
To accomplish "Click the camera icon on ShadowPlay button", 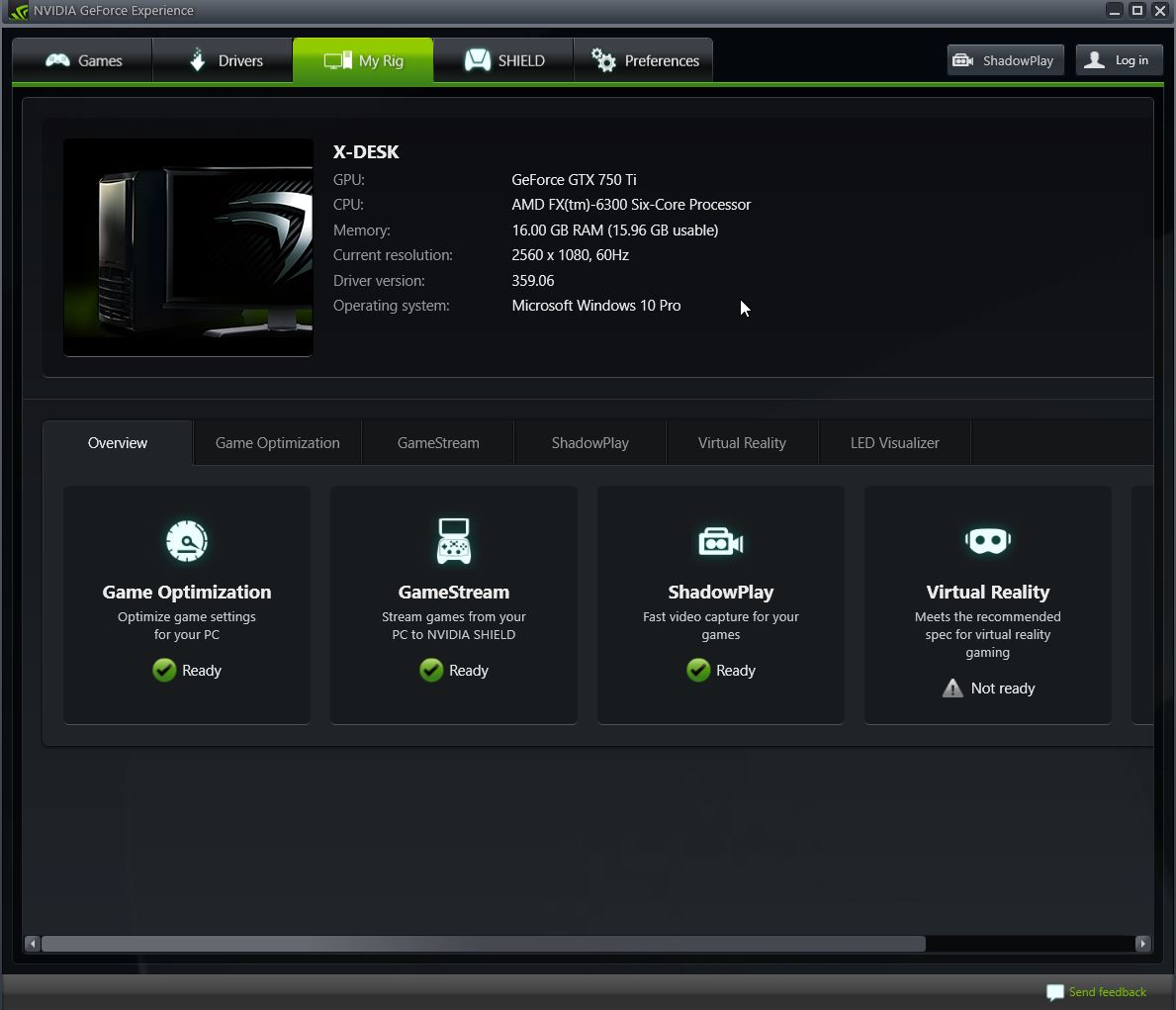I will (x=963, y=60).
